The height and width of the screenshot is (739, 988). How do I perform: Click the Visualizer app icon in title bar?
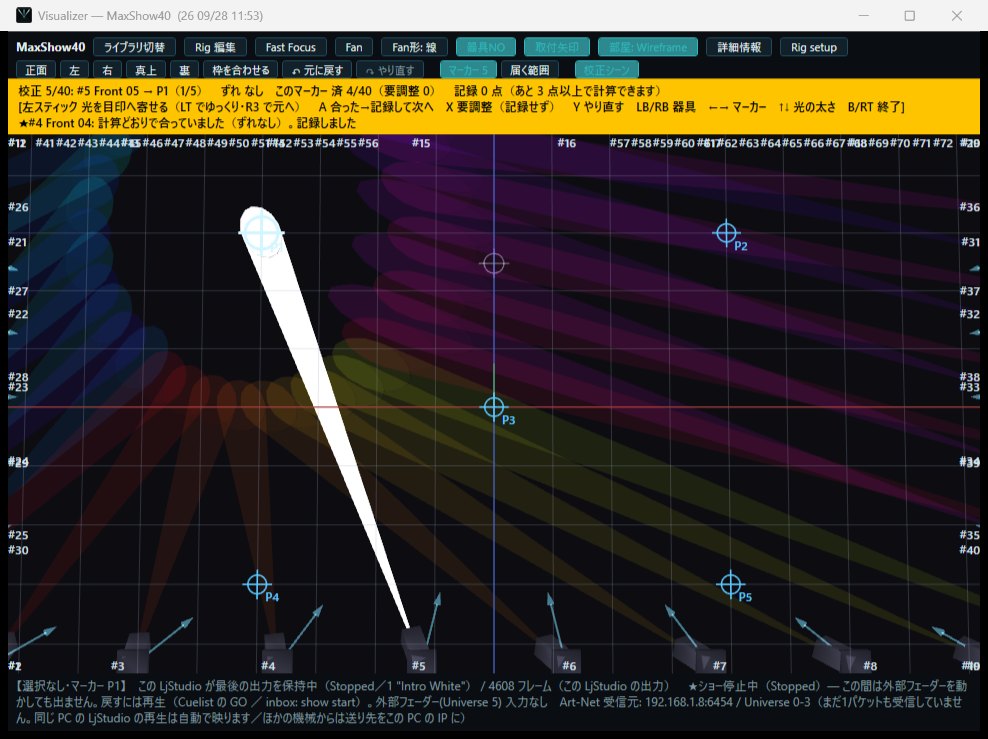(24, 15)
